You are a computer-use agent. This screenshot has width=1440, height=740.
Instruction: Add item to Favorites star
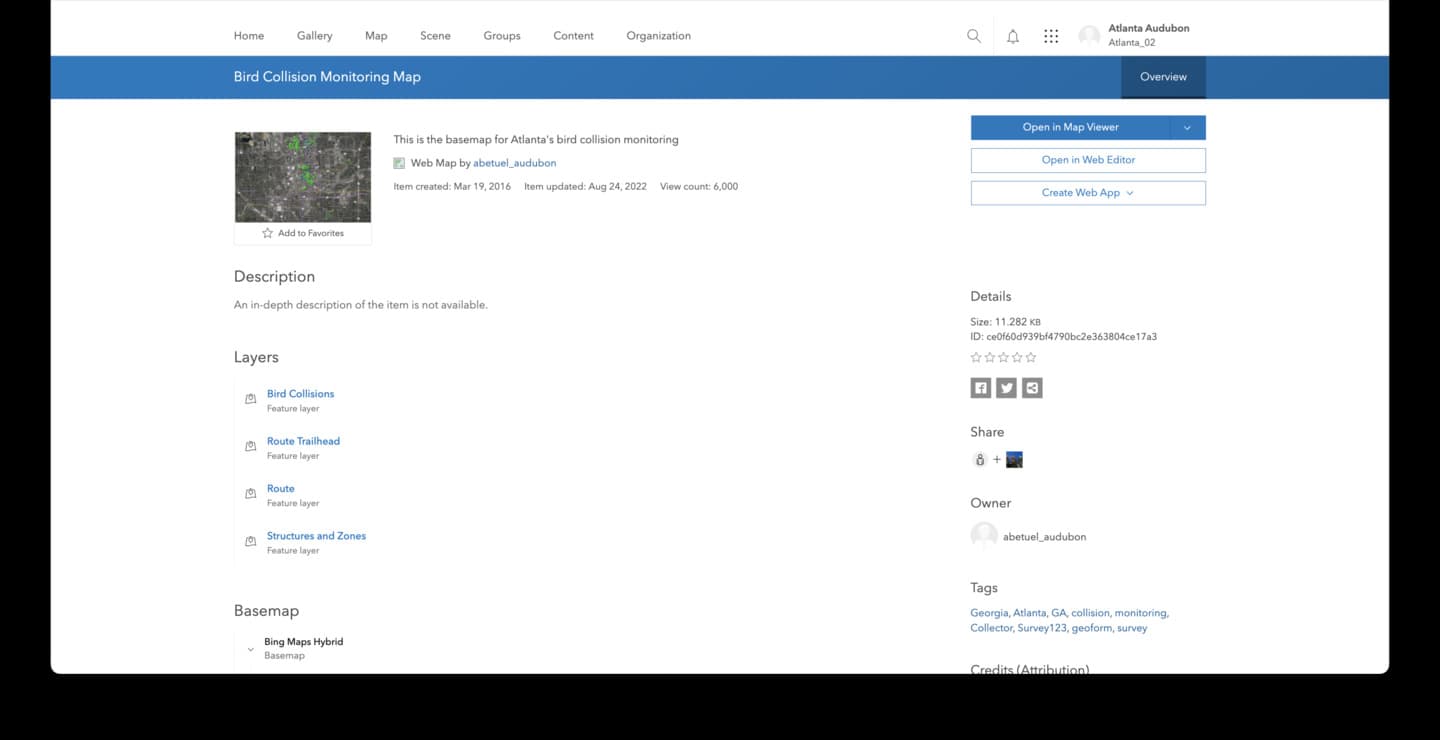(268, 233)
